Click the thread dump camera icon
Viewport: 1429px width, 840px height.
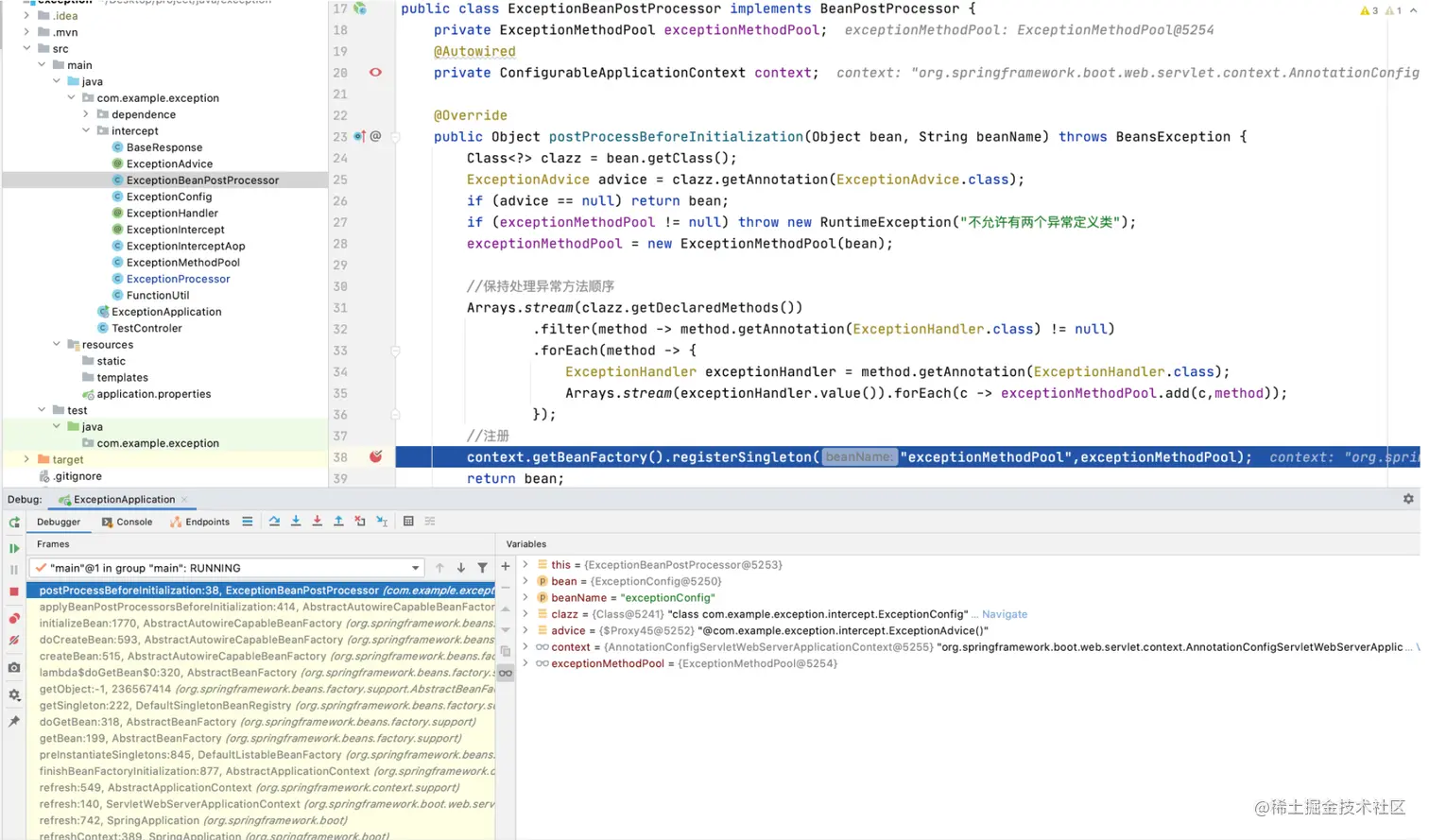[x=14, y=668]
